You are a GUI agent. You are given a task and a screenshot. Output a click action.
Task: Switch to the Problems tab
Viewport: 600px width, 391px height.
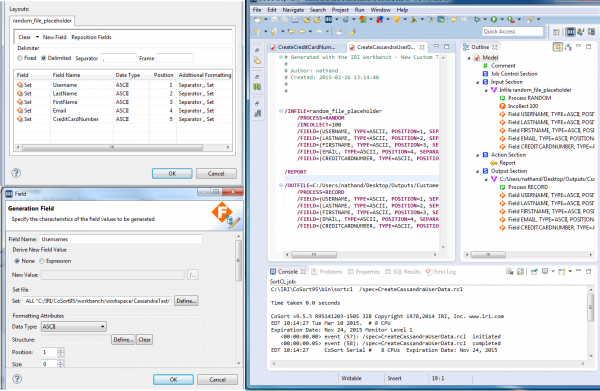pos(327,272)
